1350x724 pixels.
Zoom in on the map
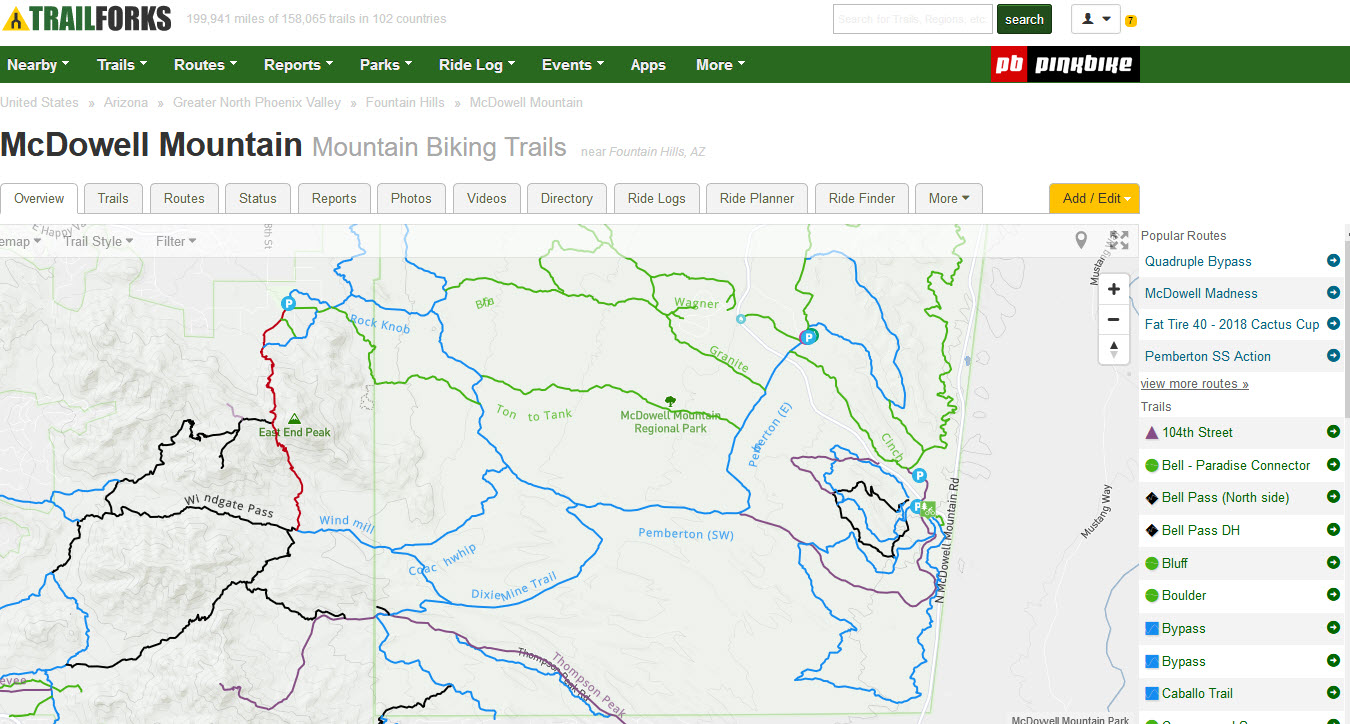[1114, 290]
